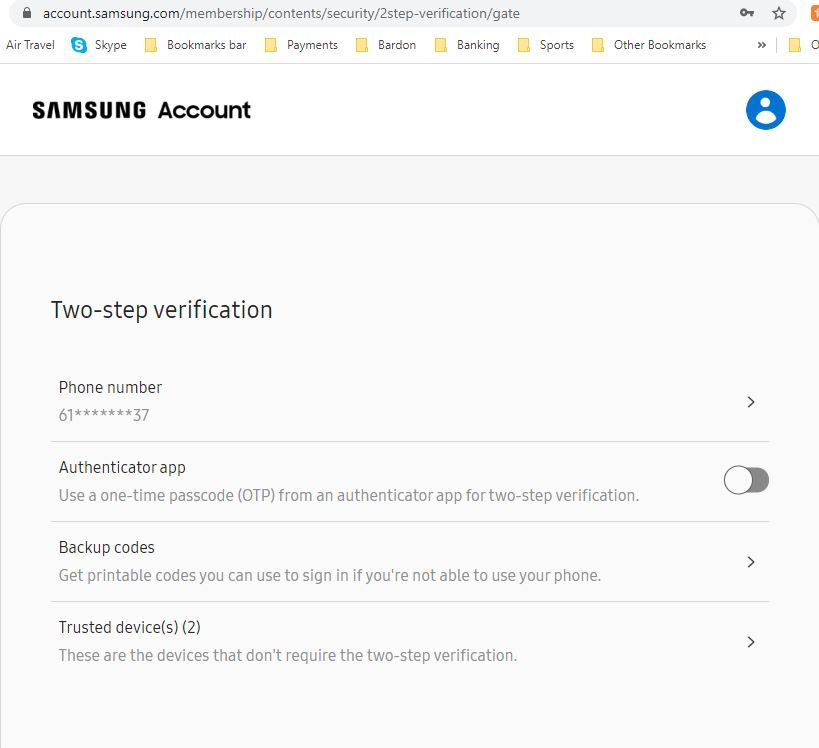This screenshot has height=748, width=819.
Task: Open the Other Bookmarks folder
Action: 648,45
